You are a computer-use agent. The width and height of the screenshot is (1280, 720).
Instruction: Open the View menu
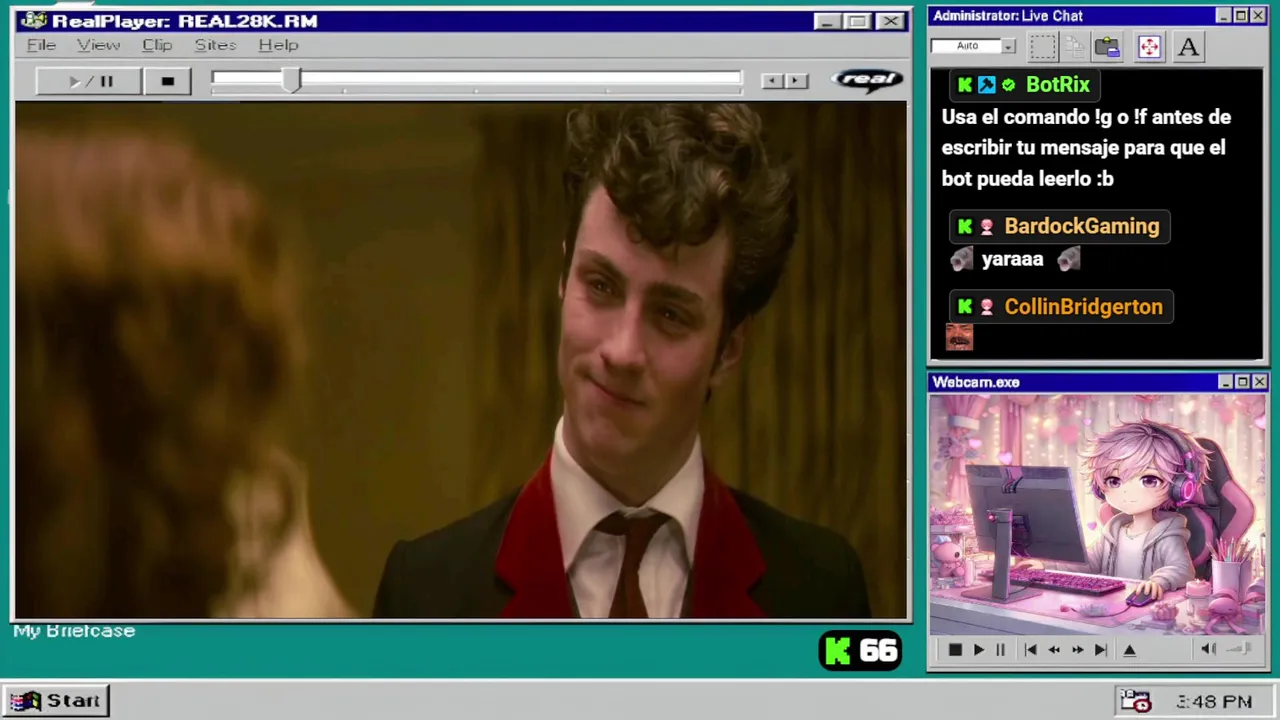pyautogui.click(x=98, y=45)
